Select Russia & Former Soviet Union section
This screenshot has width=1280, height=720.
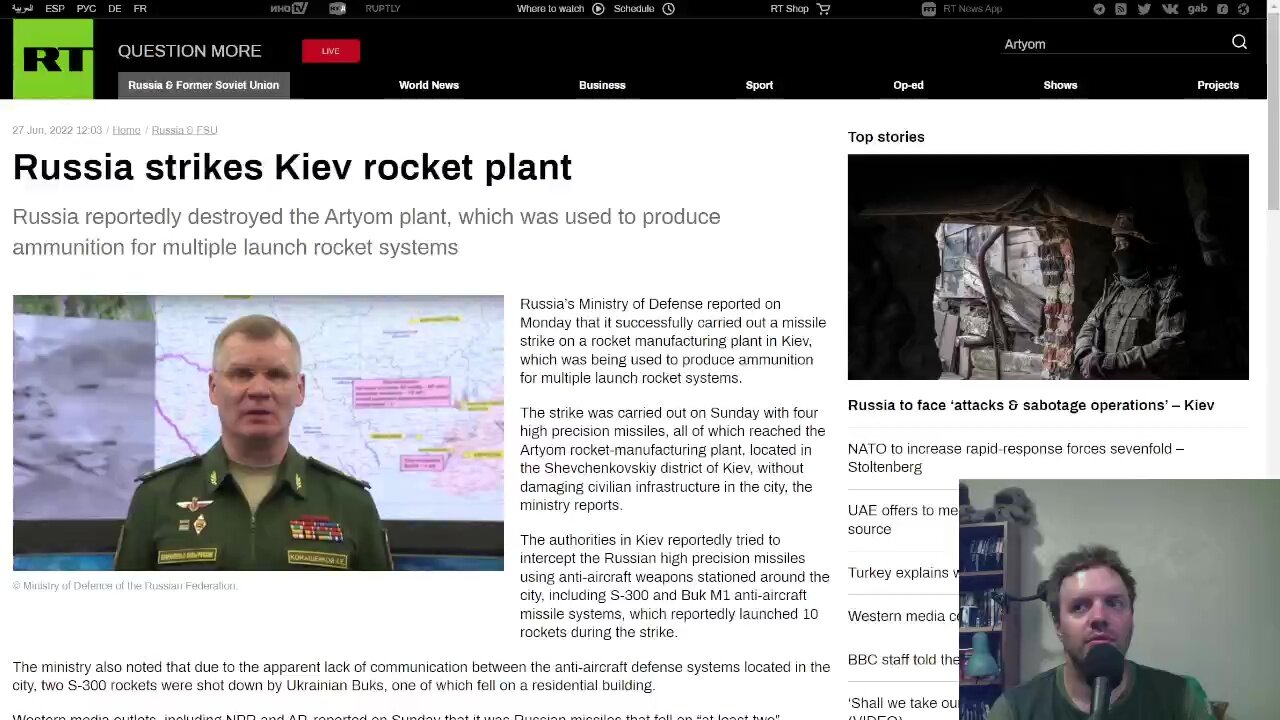[204, 85]
